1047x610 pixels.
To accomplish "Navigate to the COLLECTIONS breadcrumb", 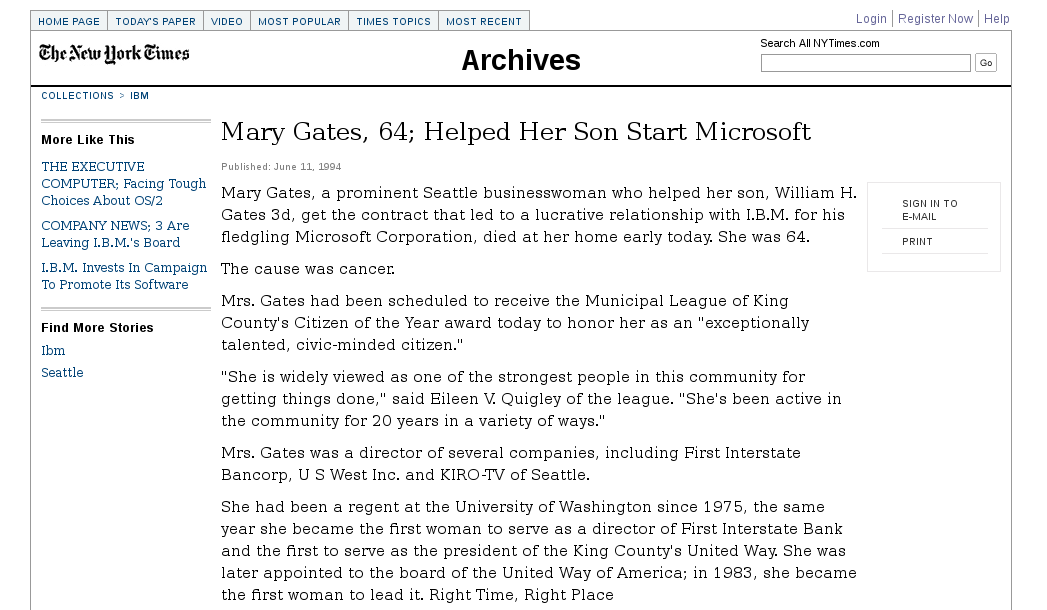I will pos(77,96).
